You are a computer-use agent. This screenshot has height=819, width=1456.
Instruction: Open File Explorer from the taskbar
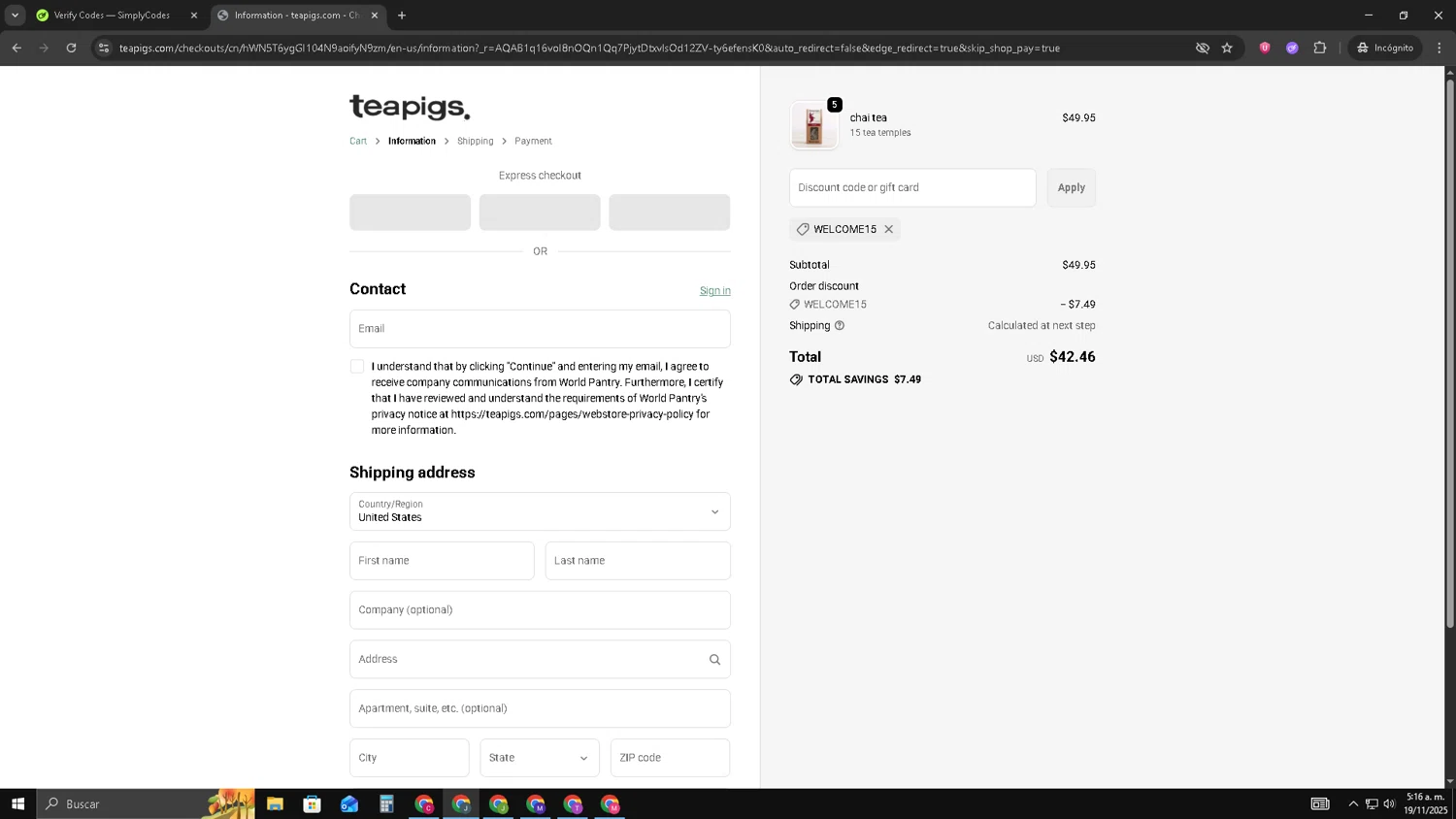[x=275, y=803]
